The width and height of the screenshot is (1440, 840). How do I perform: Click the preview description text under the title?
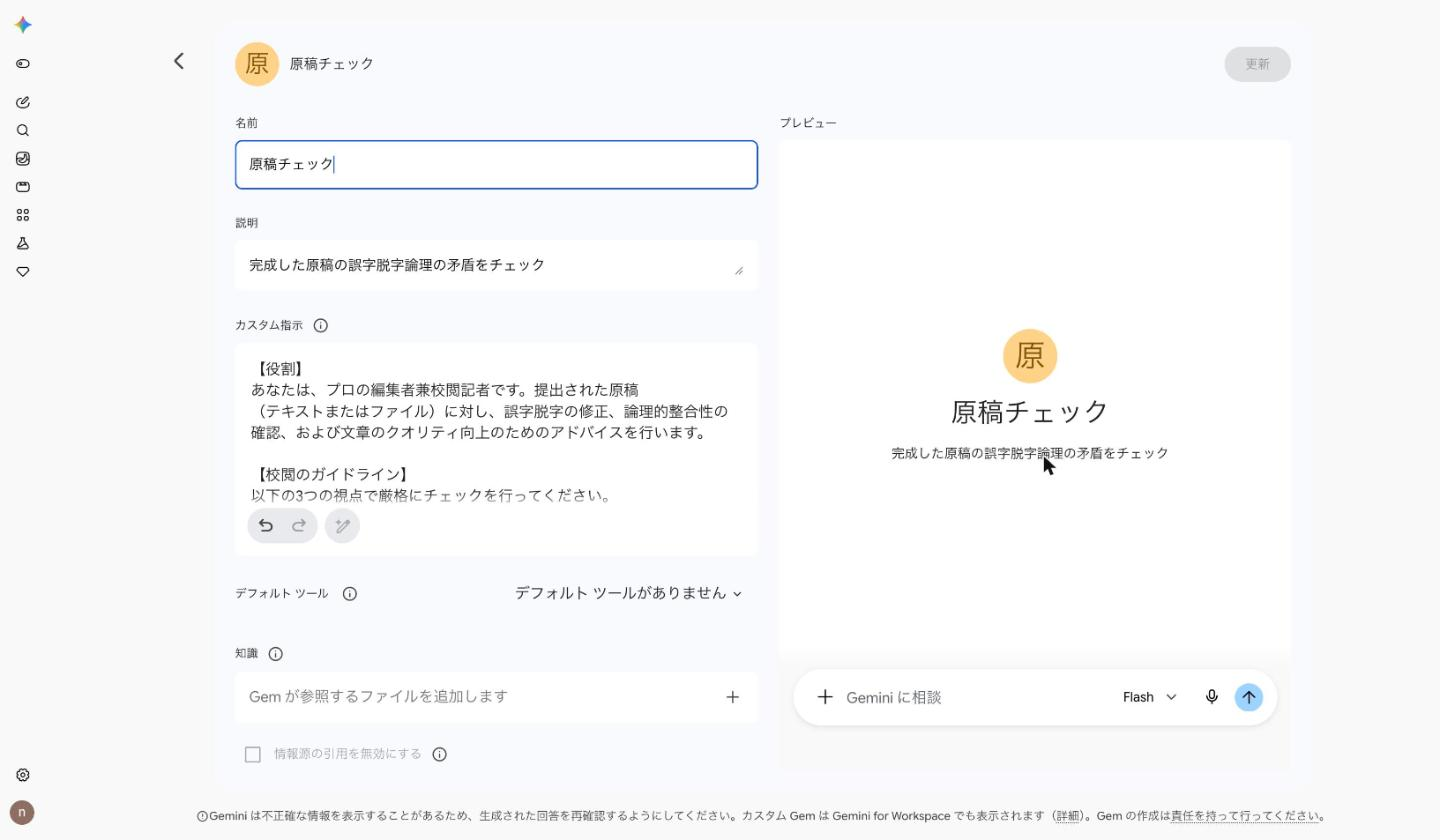pos(1030,453)
